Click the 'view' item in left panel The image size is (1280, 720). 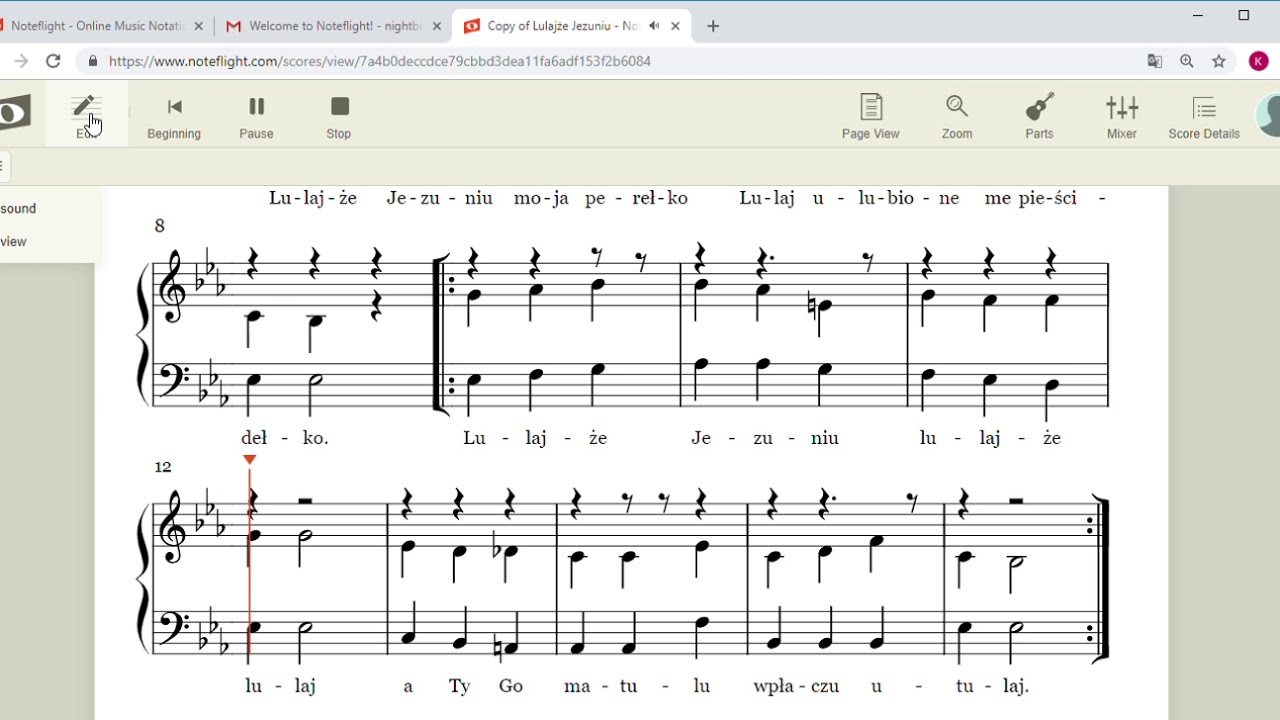coord(14,241)
